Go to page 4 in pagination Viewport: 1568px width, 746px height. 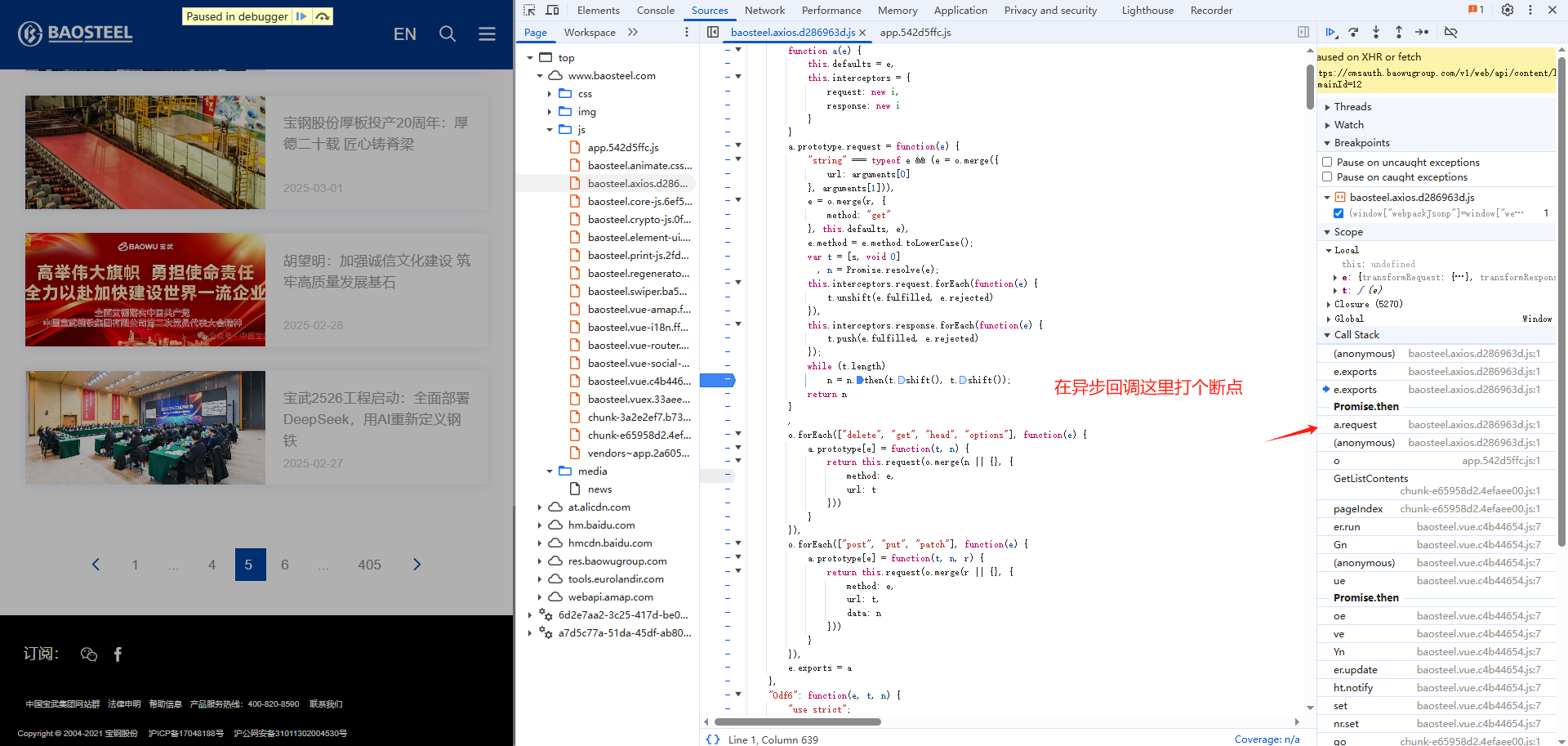(212, 565)
